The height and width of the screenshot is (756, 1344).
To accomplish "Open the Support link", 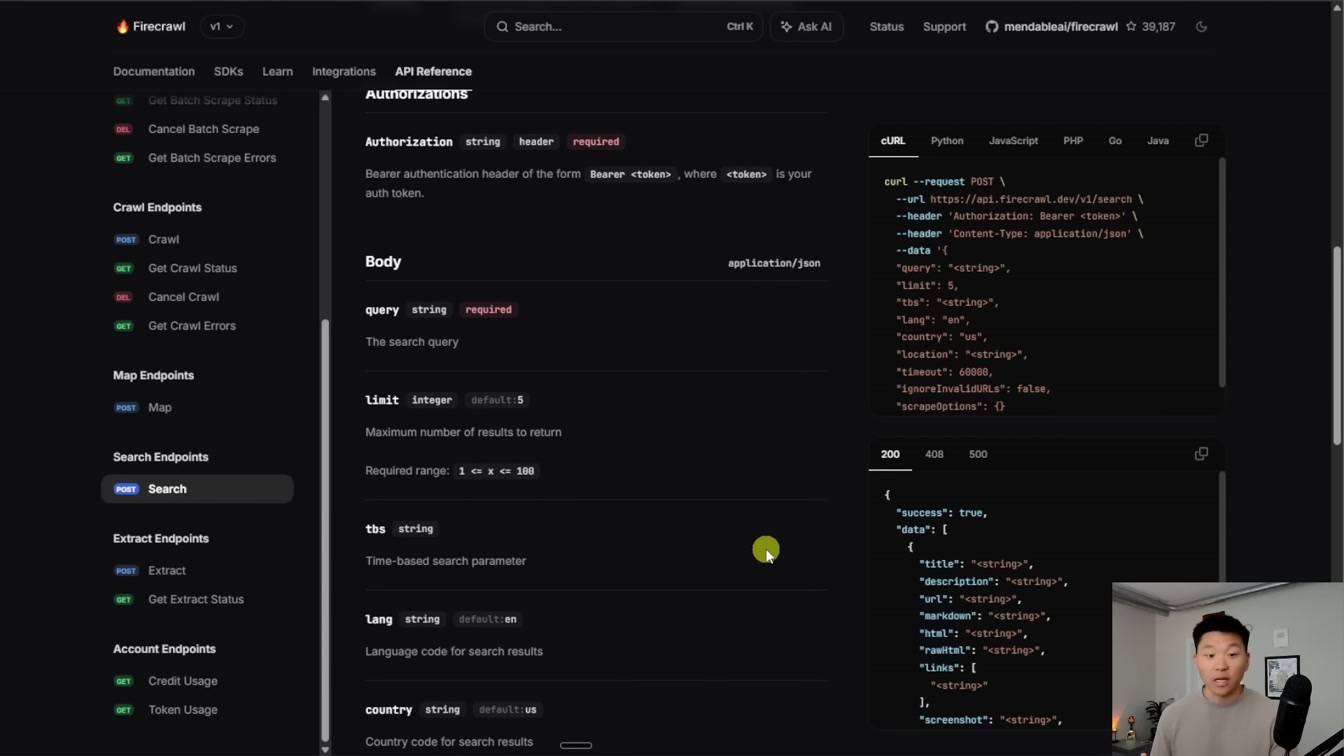I will (944, 27).
